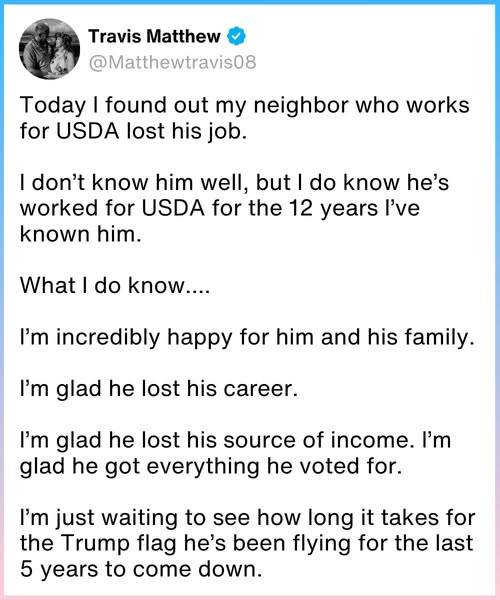
Task: Open the @Matthewtravis08 handle link
Action: (x=173, y=62)
